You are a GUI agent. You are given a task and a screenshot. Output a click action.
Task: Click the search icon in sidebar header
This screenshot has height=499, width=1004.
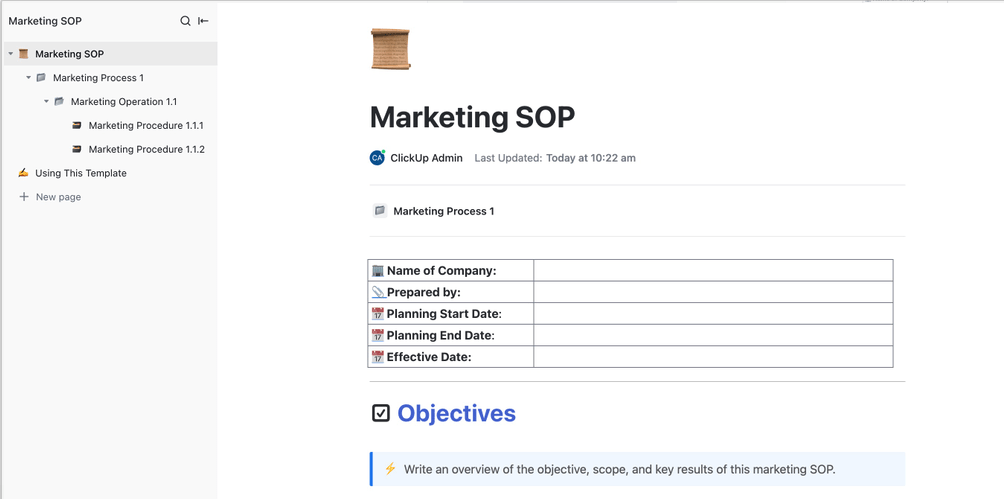[x=185, y=21]
